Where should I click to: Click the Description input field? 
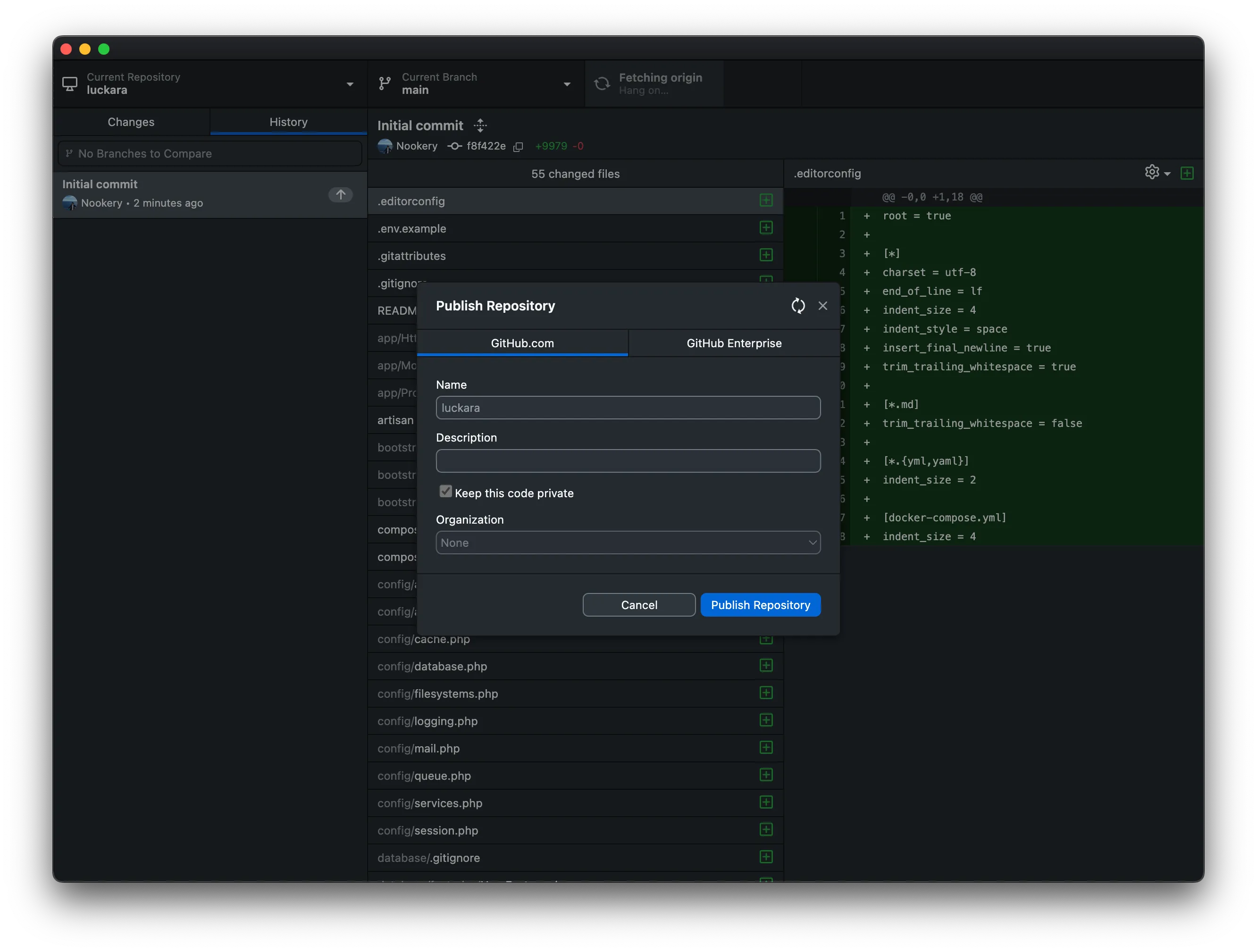(628, 461)
